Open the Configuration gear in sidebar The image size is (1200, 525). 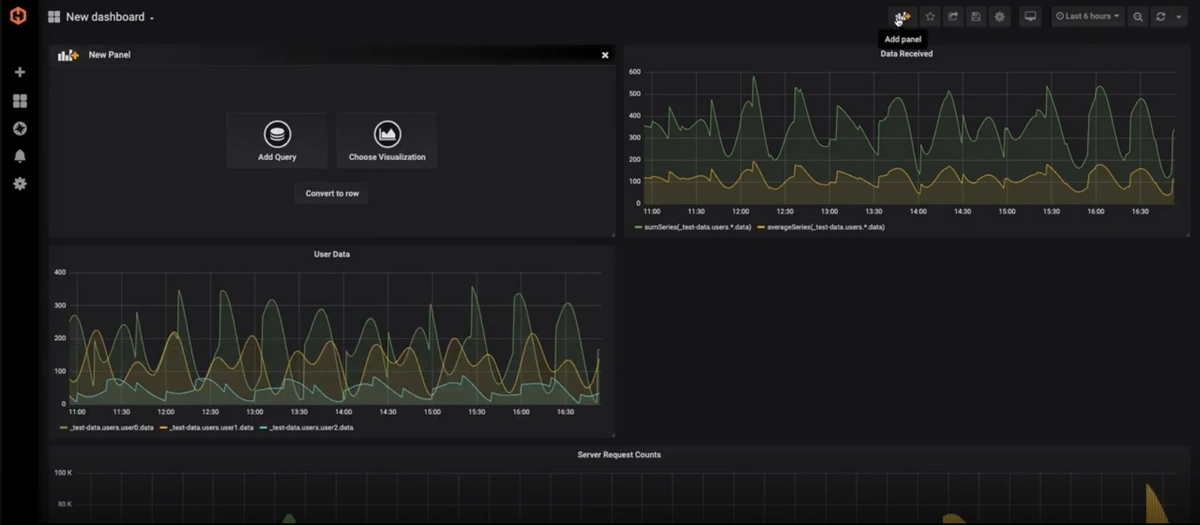tap(19, 184)
